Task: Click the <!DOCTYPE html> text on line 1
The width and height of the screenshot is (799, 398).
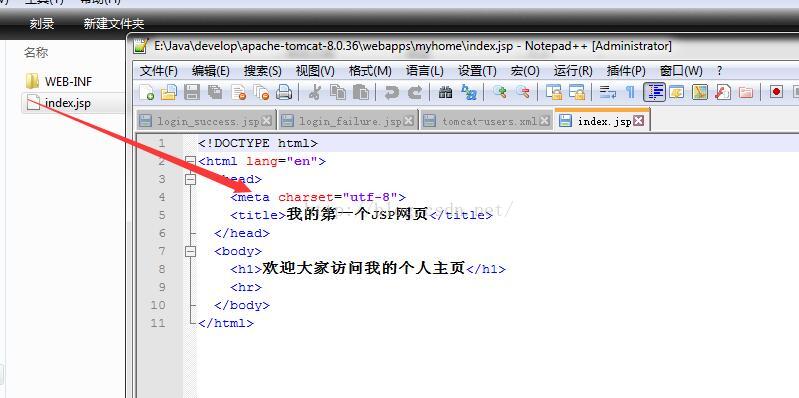Action: click(x=258, y=143)
